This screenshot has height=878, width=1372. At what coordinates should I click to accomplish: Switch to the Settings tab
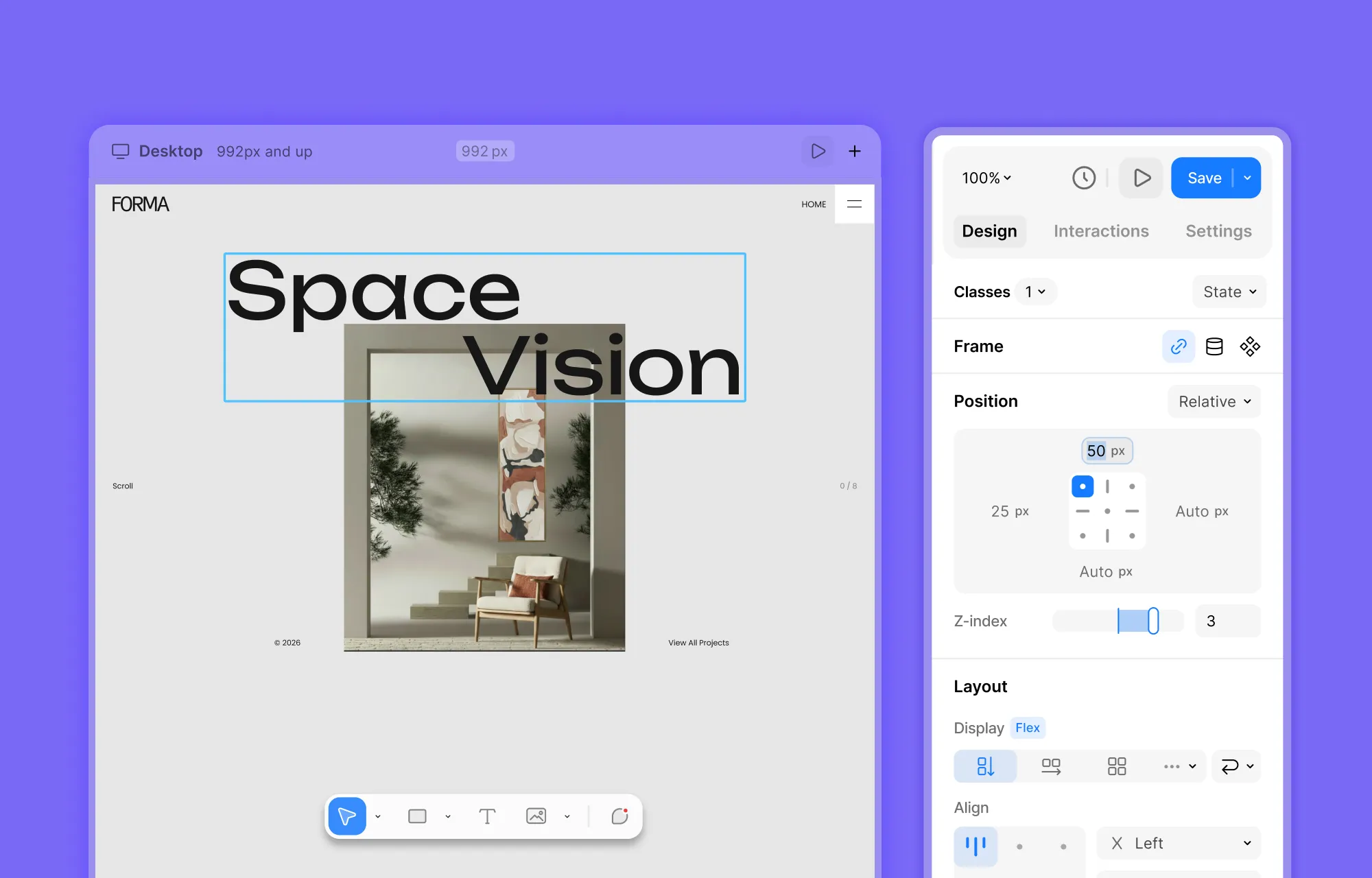(x=1218, y=231)
